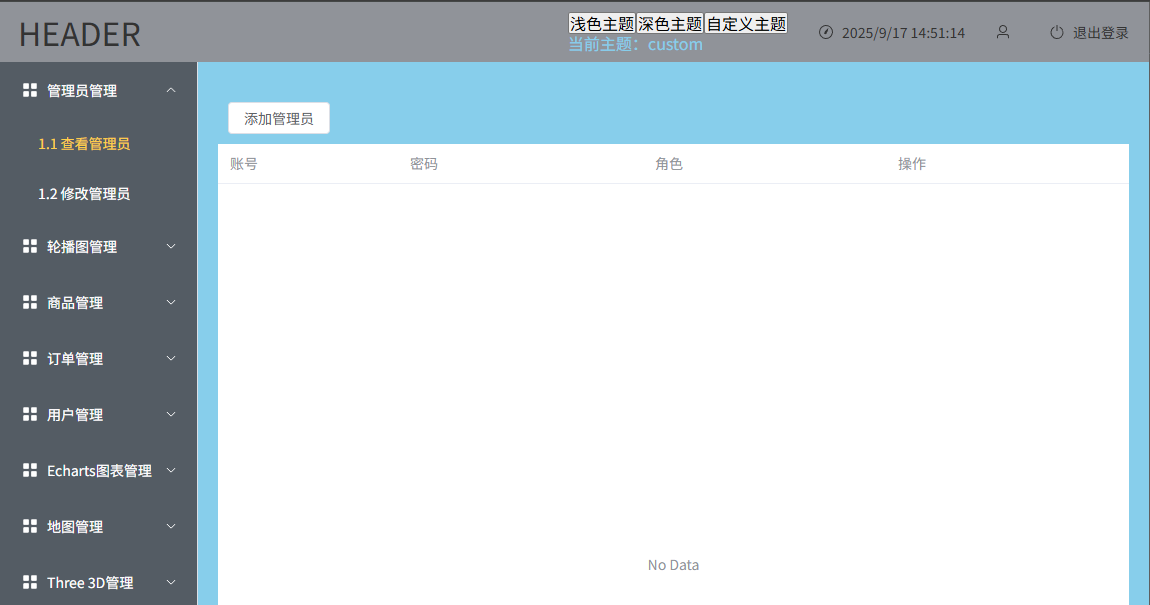Image resolution: width=1150 pixels, height=605 pixels.
Task: Open the Echarts图表管理 submenu label
Action: point(100,471)
